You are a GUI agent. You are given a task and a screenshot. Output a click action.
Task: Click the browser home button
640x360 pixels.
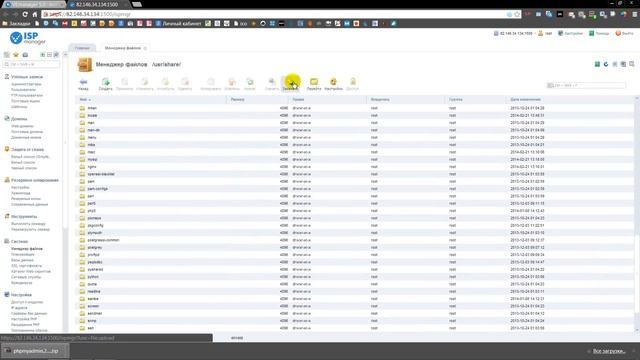pyautogui.click(x=35, y=14)
